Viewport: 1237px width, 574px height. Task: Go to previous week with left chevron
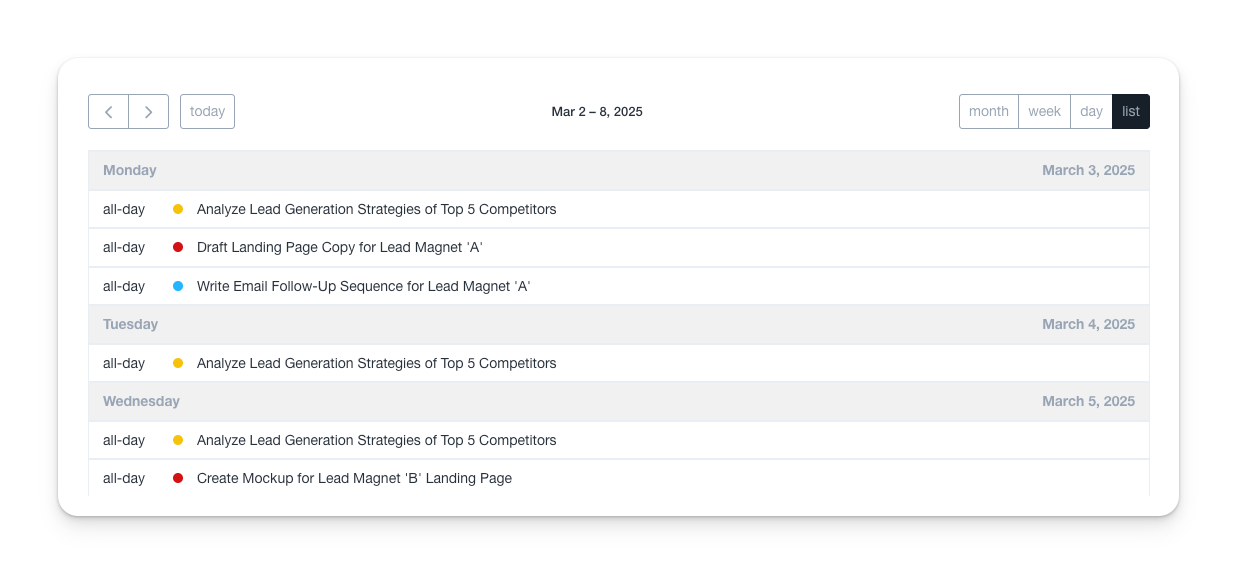108,112
